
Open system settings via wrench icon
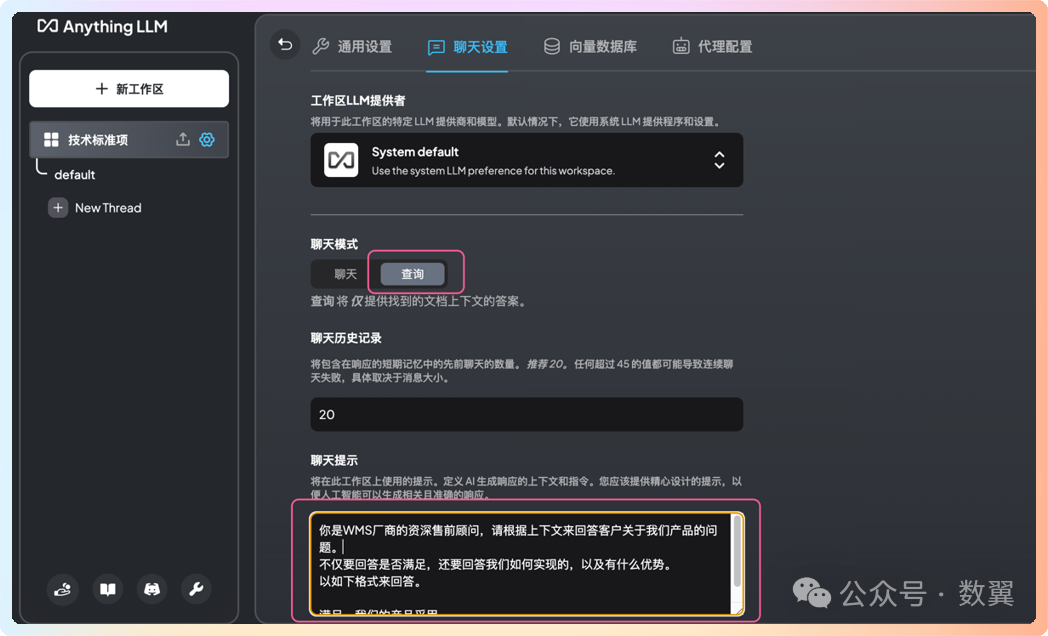coord(196,590)
